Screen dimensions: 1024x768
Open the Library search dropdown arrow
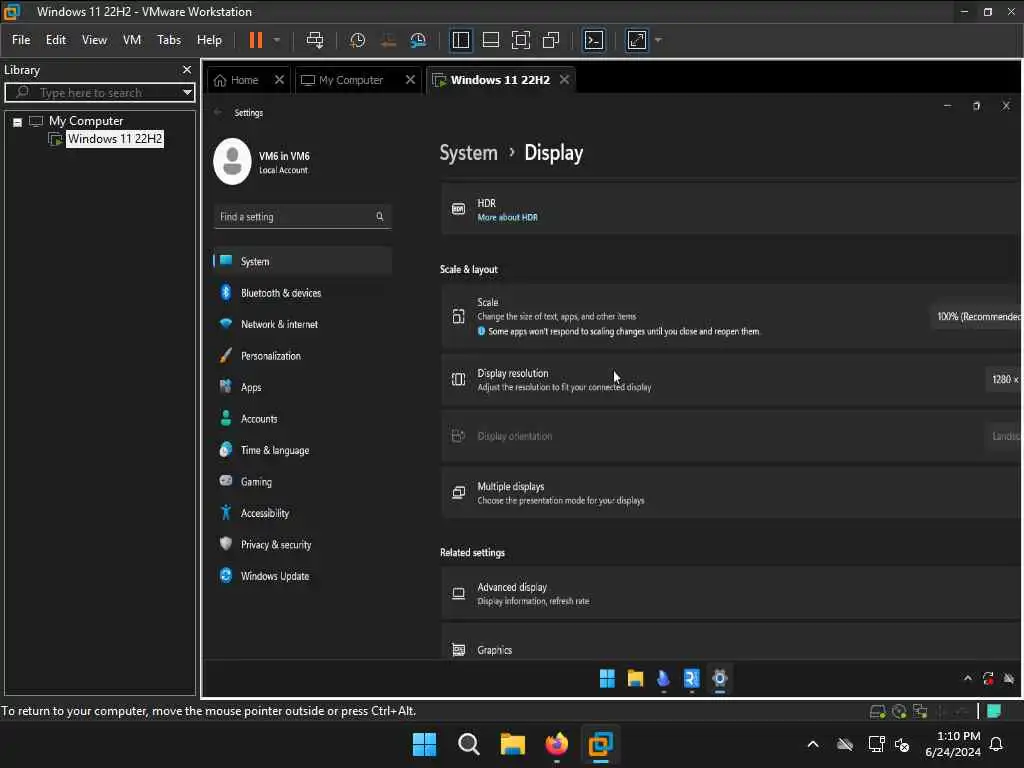187,92
